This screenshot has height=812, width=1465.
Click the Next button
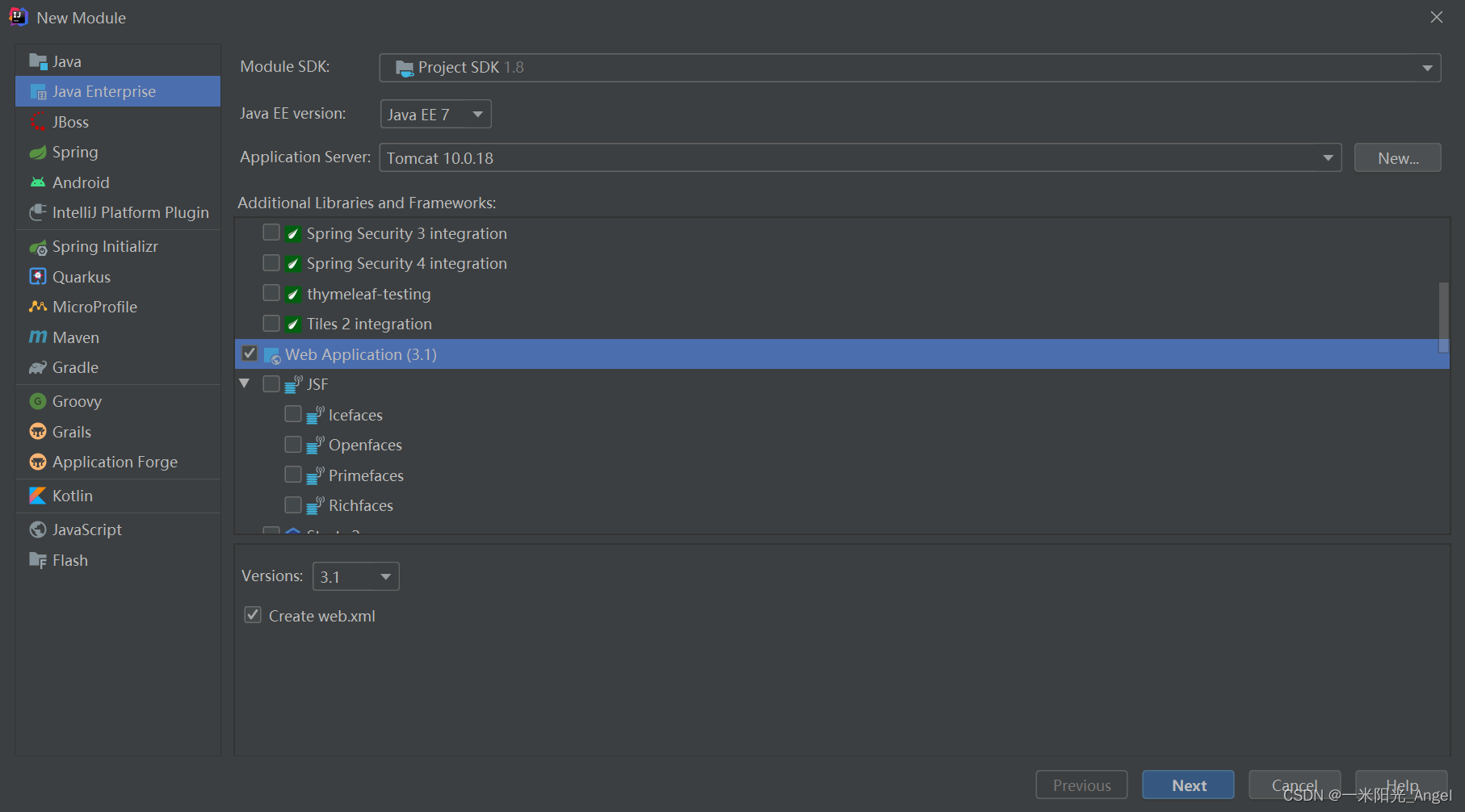(1188, 785)
